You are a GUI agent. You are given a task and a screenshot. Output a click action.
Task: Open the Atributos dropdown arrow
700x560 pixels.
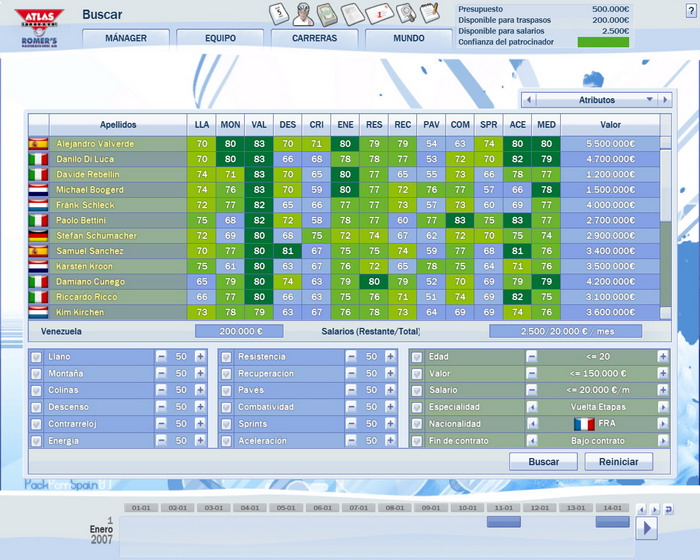[x=651, y=100]
